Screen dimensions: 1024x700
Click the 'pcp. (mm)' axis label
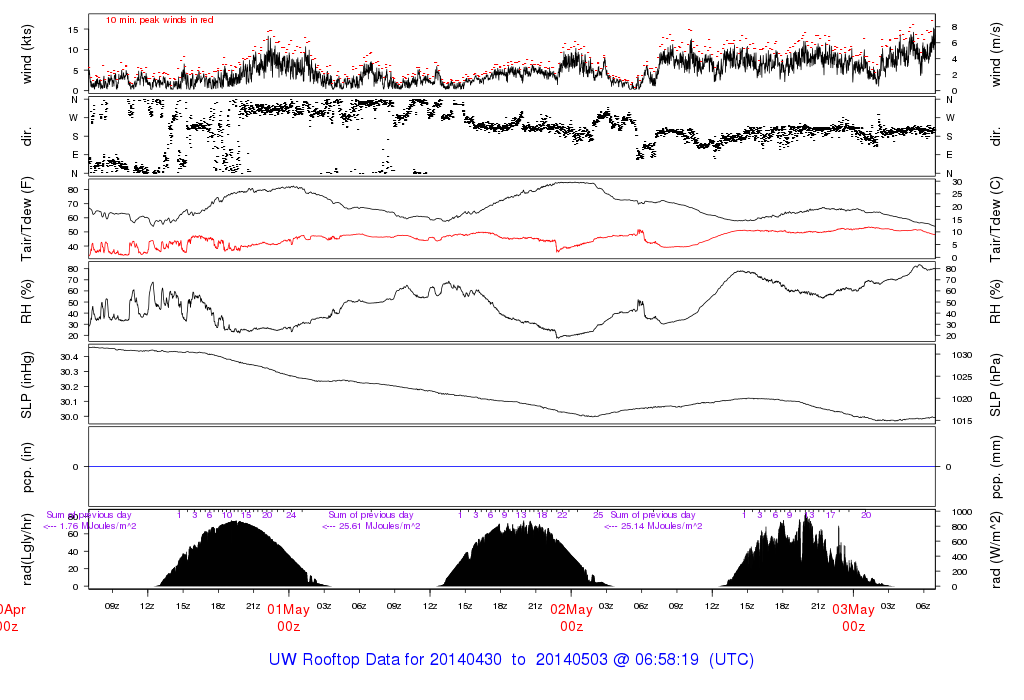(x=995, y=467)
